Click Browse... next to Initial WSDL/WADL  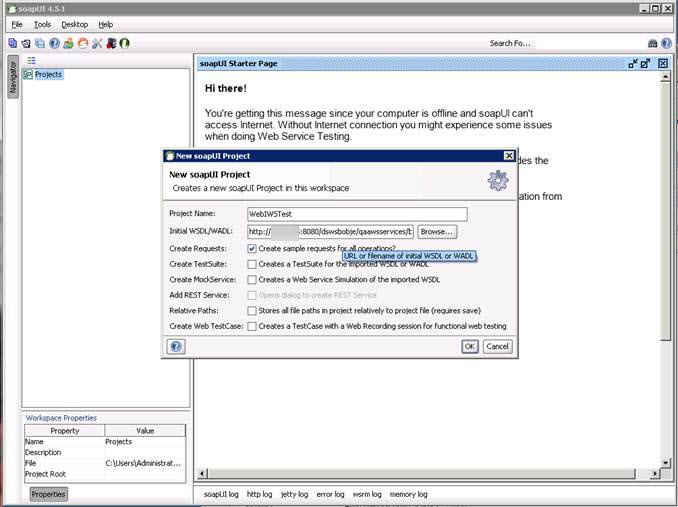[x=437, y=232]
